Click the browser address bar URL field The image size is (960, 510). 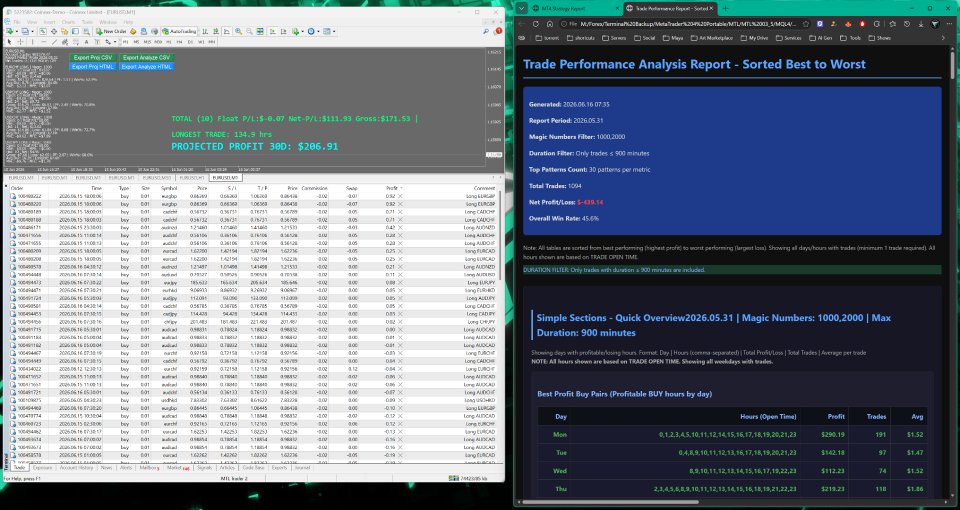tap(681, 24)
